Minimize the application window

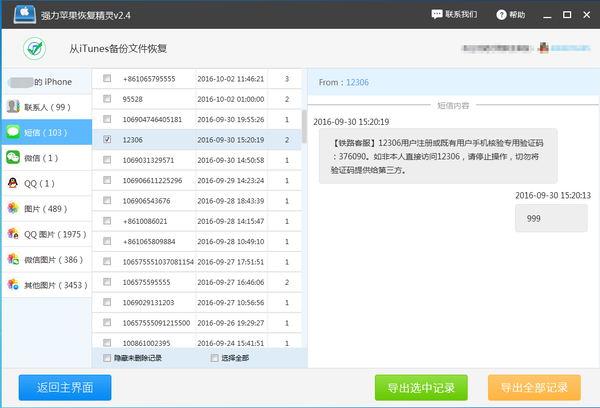(x=548, y=15)
